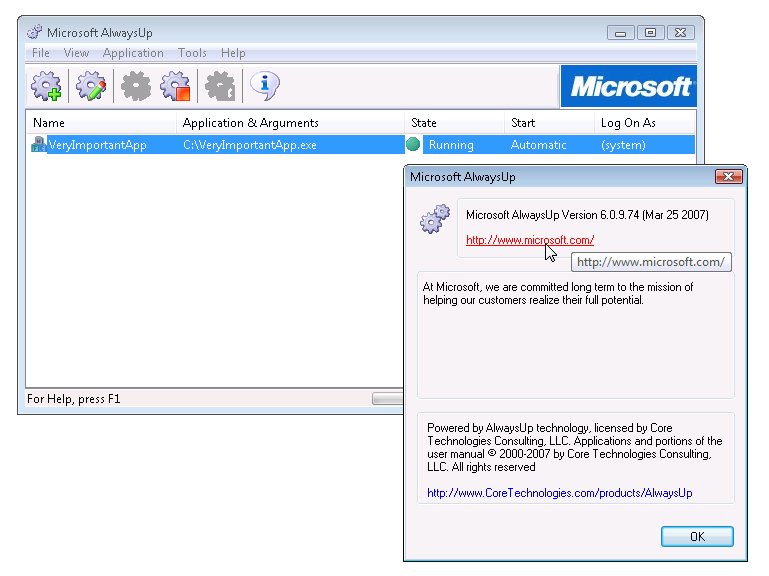
Task: Sort by the State column header
Action: coord(455,123)
